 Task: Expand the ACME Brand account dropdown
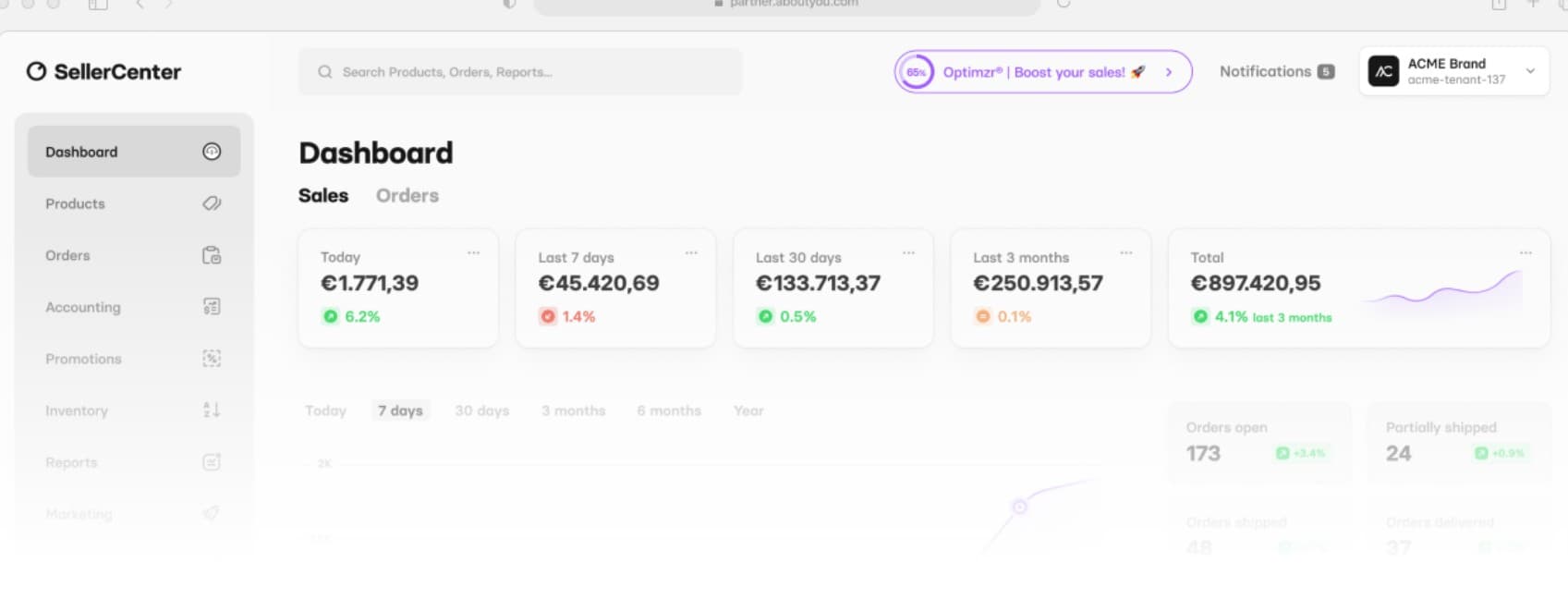(x=1530, y=71)
